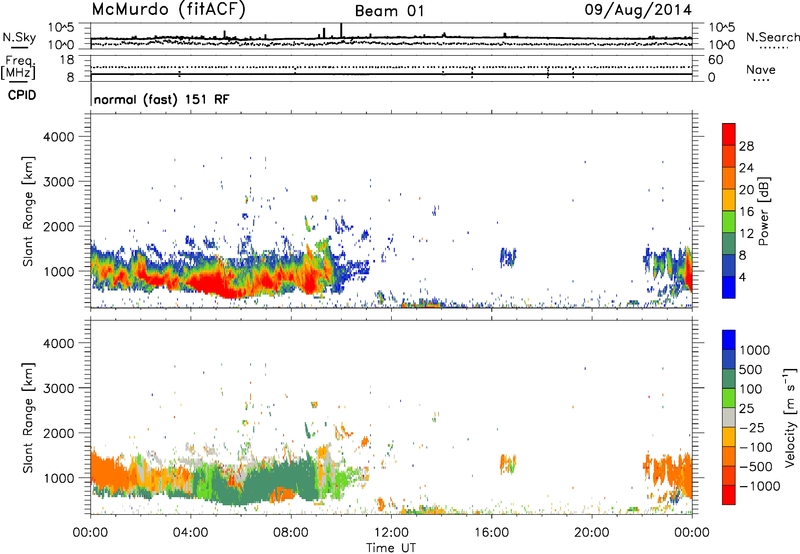Screen dimensions: 800x554
Task: Click the date '09/Aug/2014'
Action: click(x=638, y=10)
